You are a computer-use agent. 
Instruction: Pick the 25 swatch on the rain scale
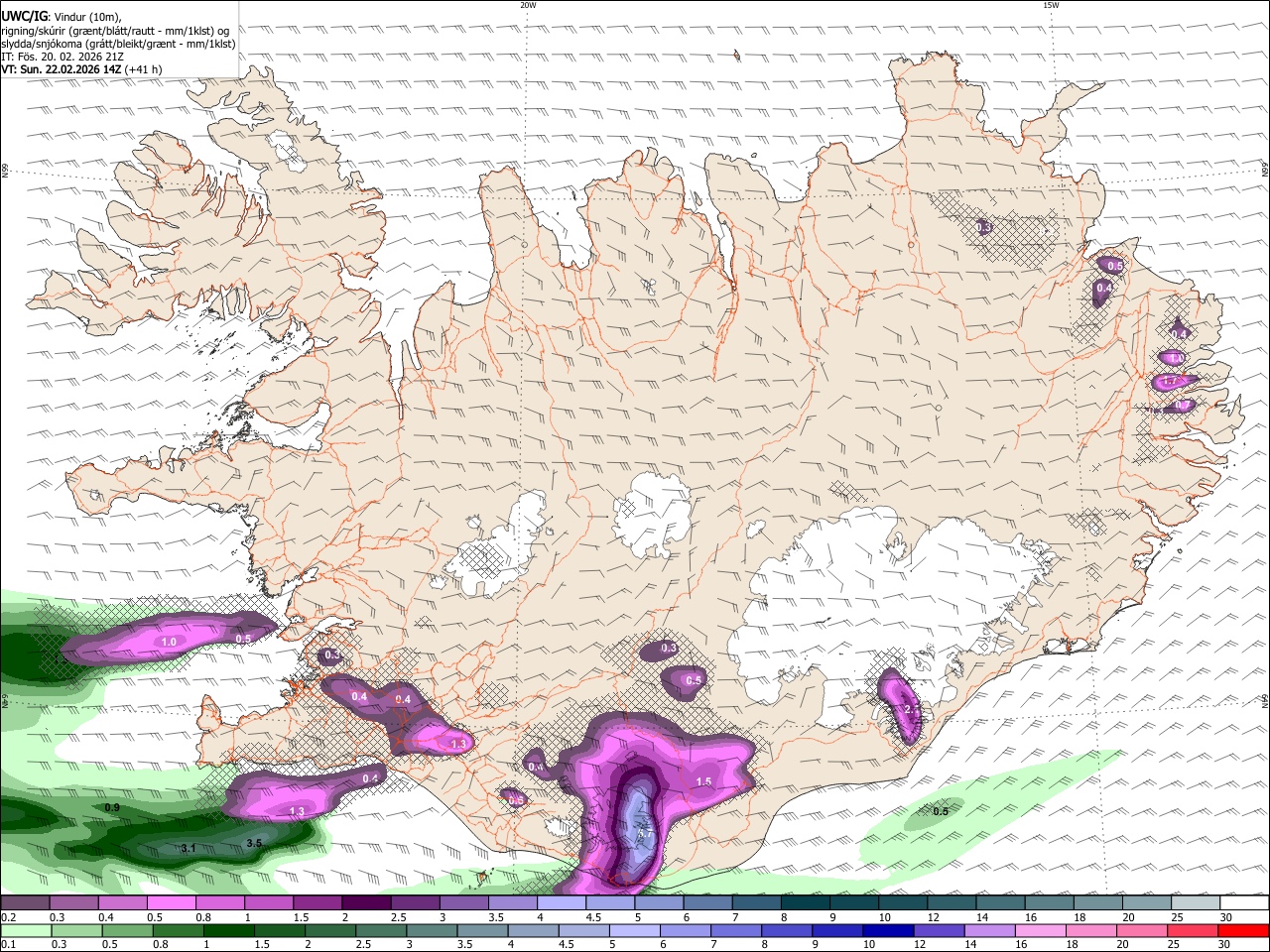(1192, 930)
